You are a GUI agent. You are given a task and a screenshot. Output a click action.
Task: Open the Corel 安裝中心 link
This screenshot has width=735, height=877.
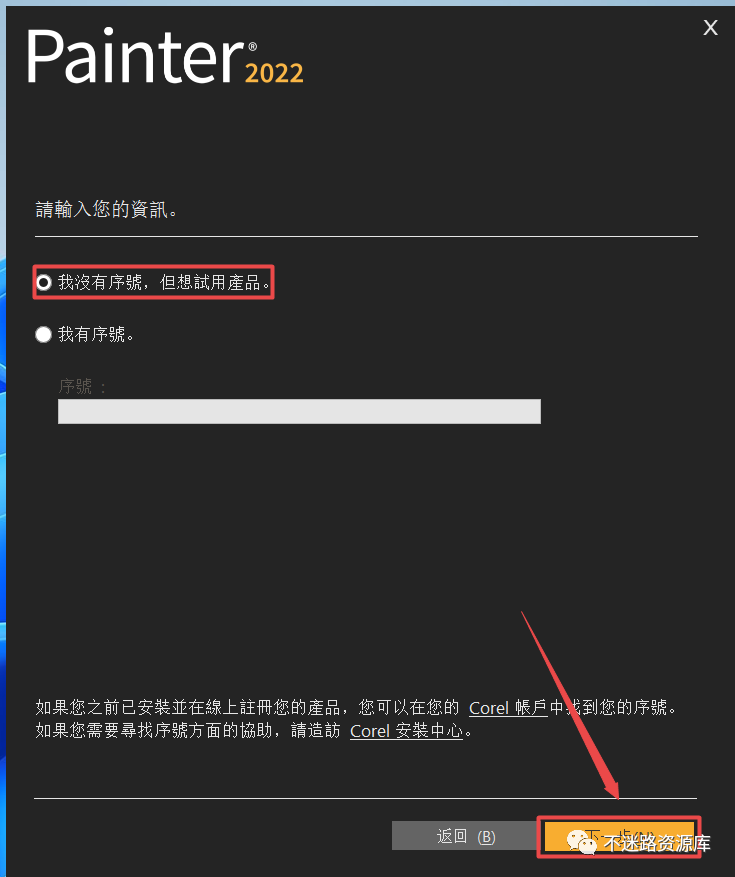coord(407,730)
